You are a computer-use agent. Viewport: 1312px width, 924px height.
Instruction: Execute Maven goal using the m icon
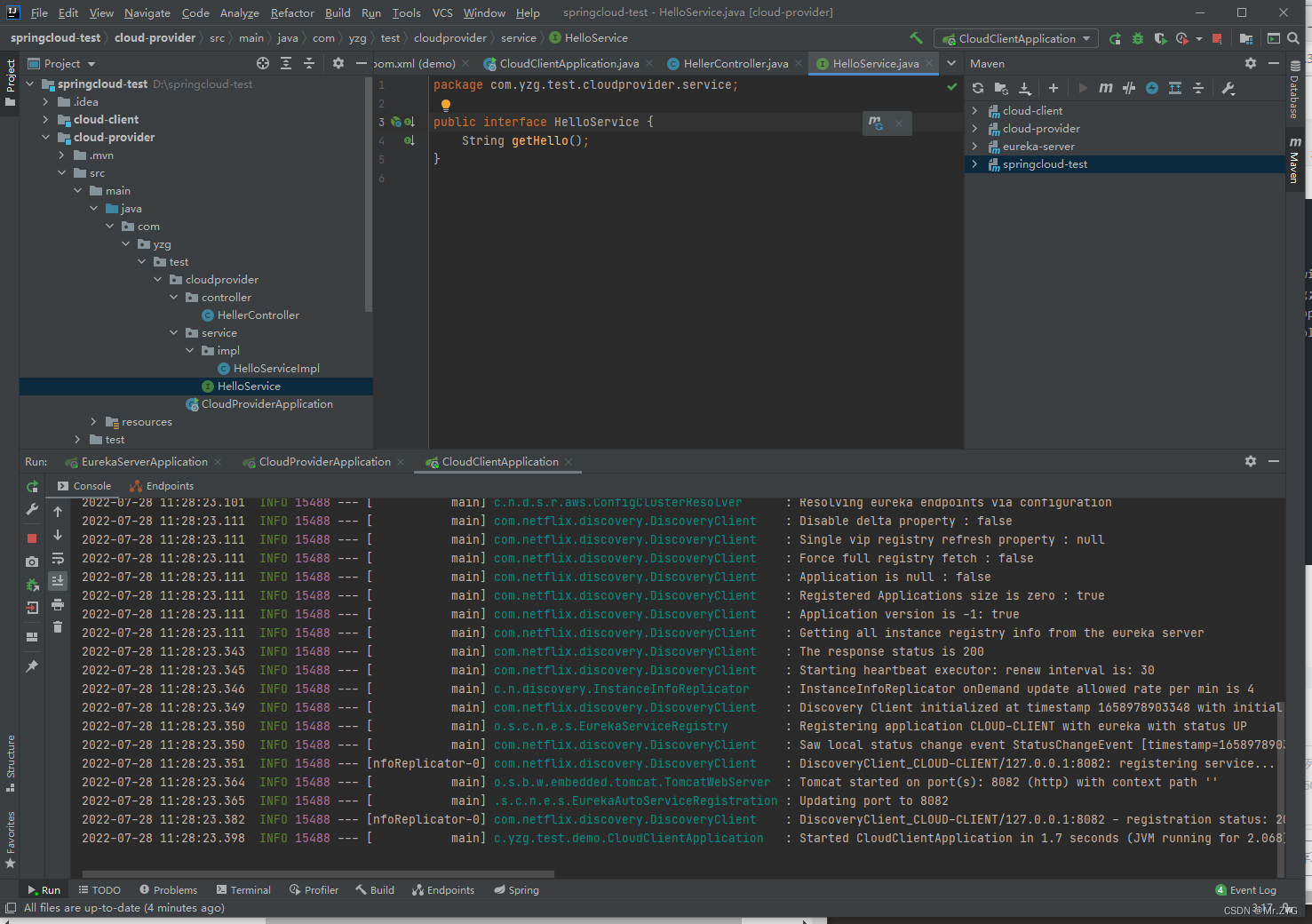[1105, 88]
